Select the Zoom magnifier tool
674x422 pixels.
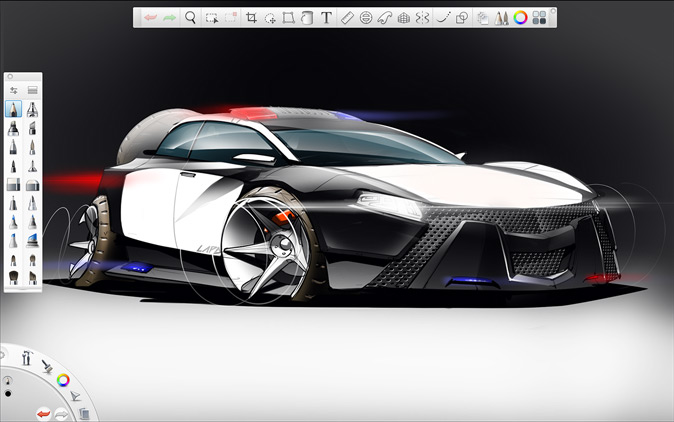pos(190,17)
